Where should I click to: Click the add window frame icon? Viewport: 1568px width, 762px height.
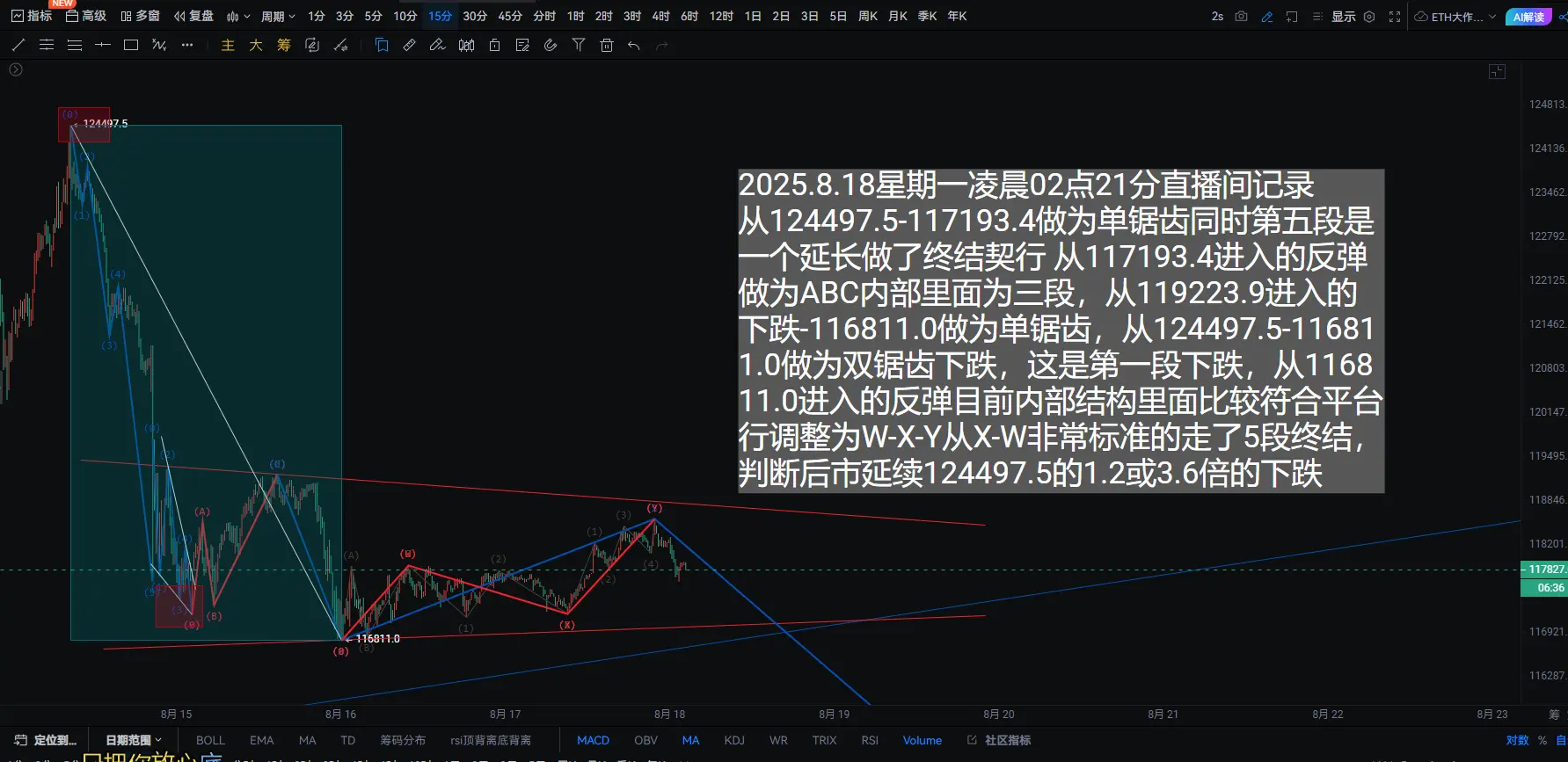[1292, 16]
